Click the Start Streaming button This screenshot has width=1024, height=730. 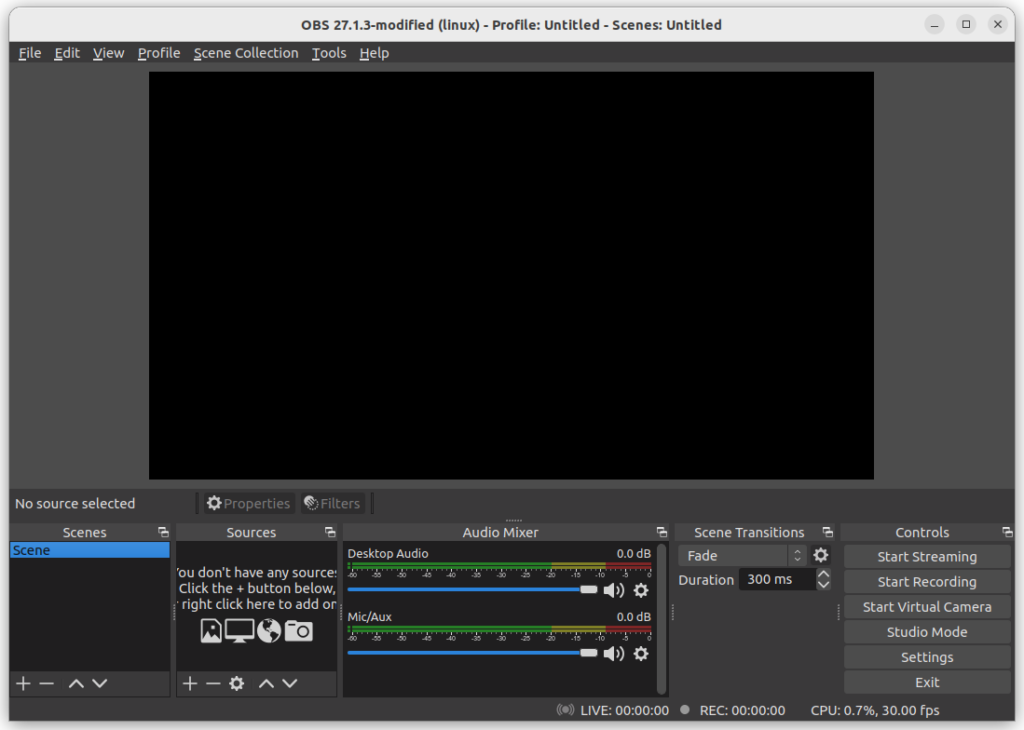(x=926, y=556)
